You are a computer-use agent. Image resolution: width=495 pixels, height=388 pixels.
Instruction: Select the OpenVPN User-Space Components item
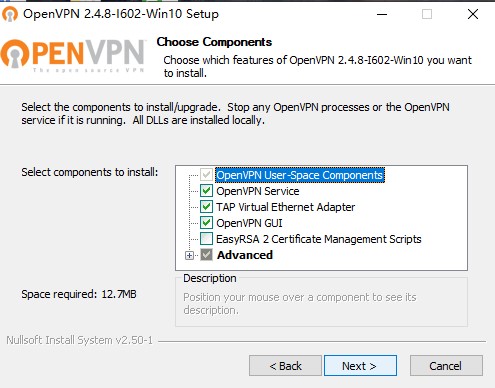[300, 175]
